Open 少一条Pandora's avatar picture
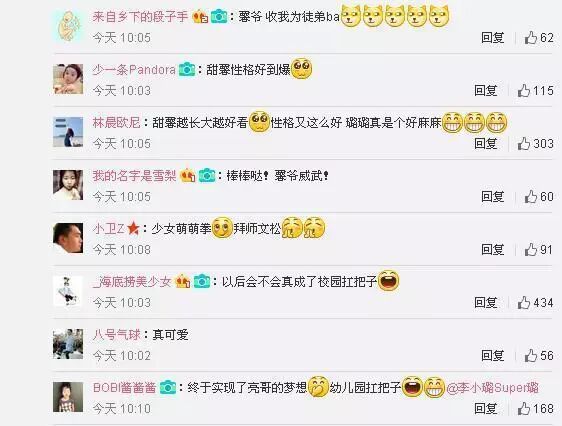Image resolution: width=562 pixels, height=426 pixels. point(68,79)
